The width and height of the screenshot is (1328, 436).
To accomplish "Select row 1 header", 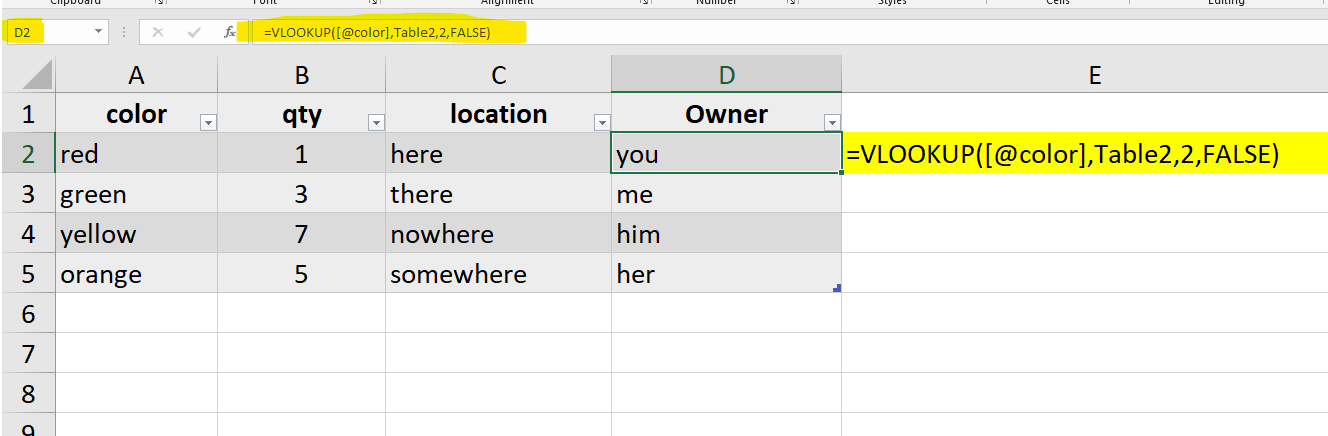I will tap(28, 113).
